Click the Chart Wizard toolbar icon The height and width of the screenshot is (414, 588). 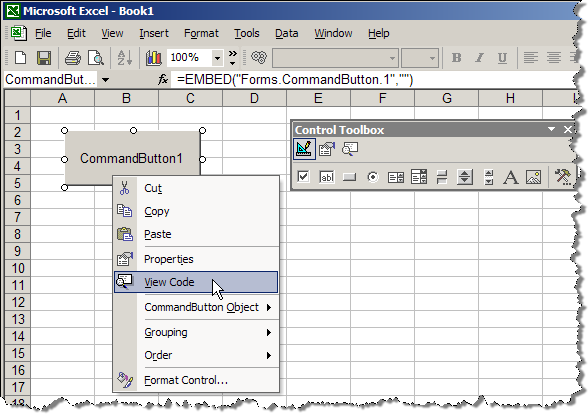(x=153, y=58)
